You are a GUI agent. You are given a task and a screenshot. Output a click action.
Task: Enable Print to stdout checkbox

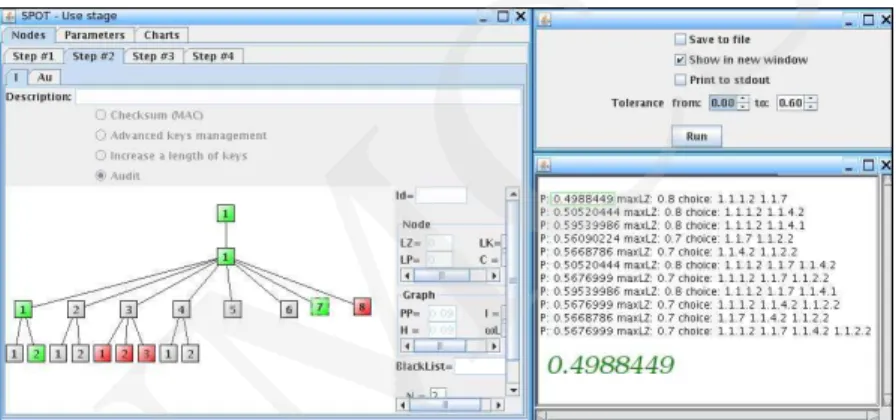point(680,79)
